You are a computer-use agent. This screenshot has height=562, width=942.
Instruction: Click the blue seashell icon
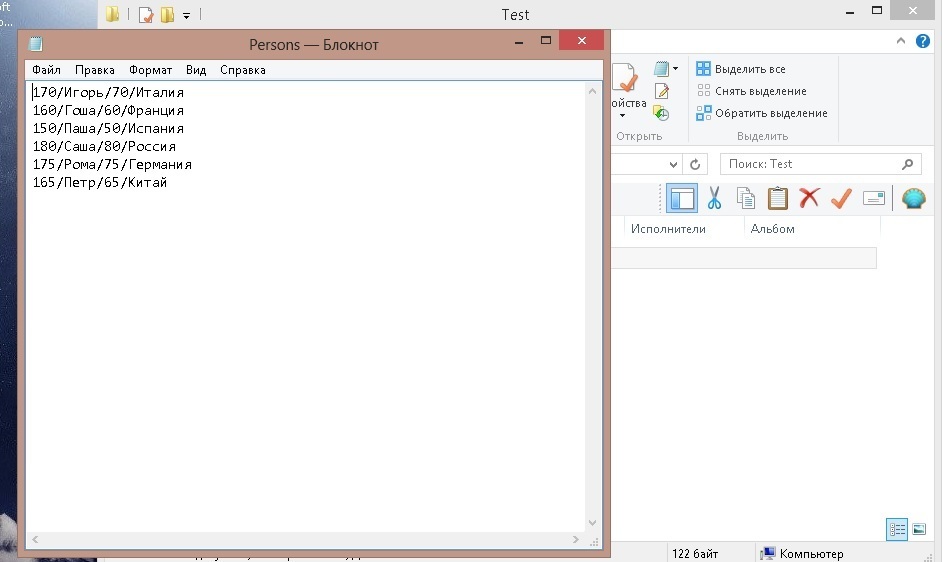[913, 198]
